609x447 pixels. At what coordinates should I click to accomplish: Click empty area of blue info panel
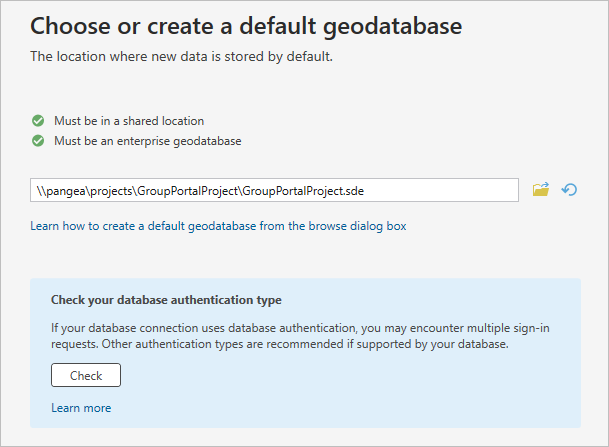pyautogui.click(x=400, y=390)
